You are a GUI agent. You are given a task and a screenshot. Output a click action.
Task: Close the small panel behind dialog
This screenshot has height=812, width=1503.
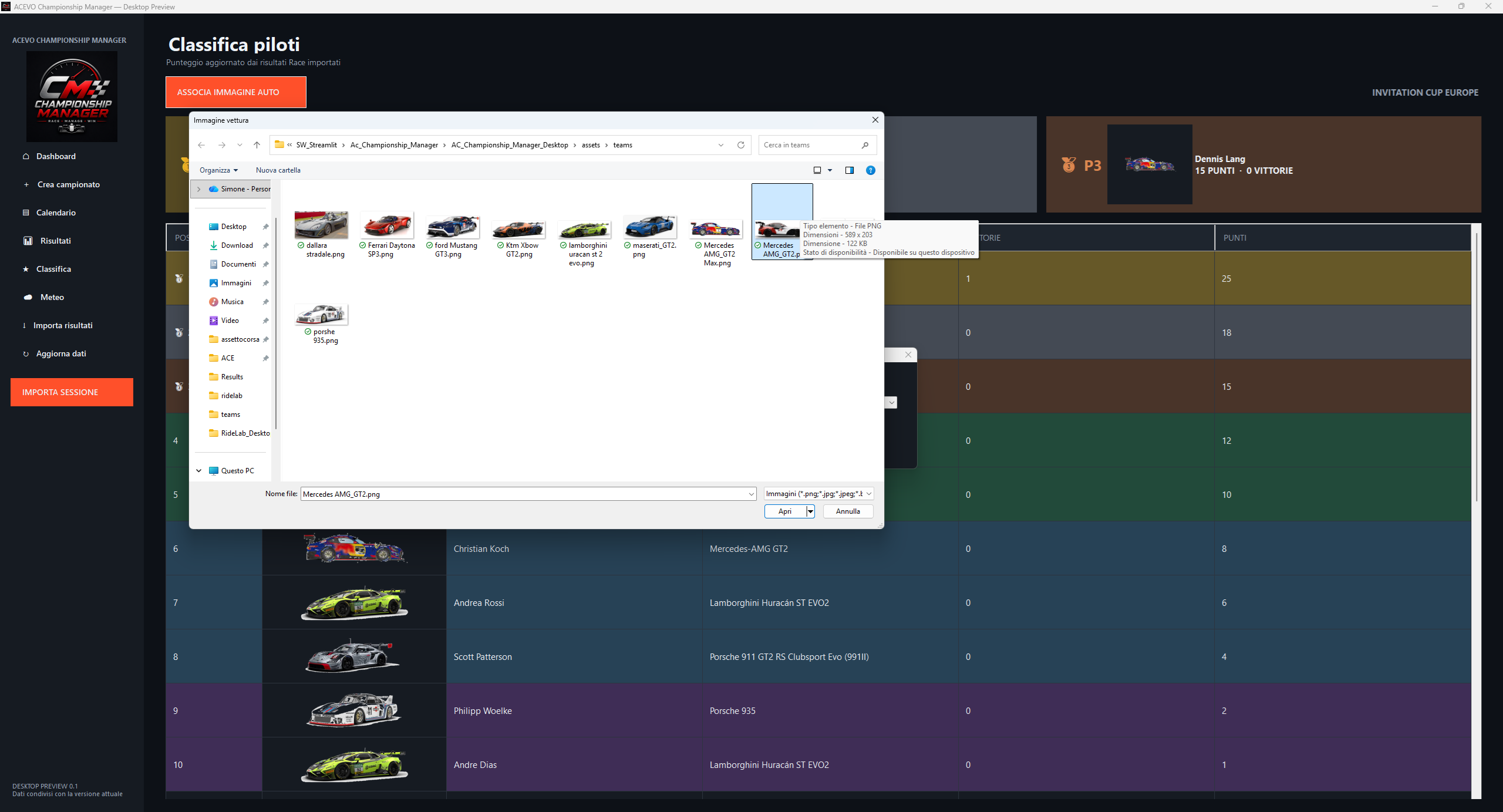point(908,355)
